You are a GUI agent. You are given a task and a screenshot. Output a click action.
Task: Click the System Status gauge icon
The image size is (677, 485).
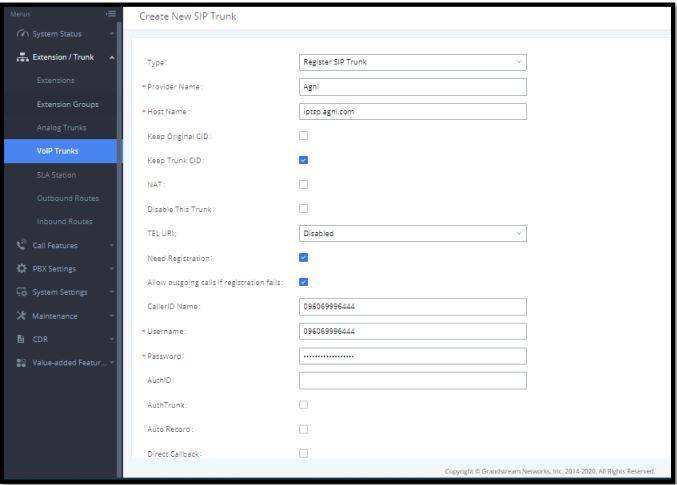click(22, 34)
